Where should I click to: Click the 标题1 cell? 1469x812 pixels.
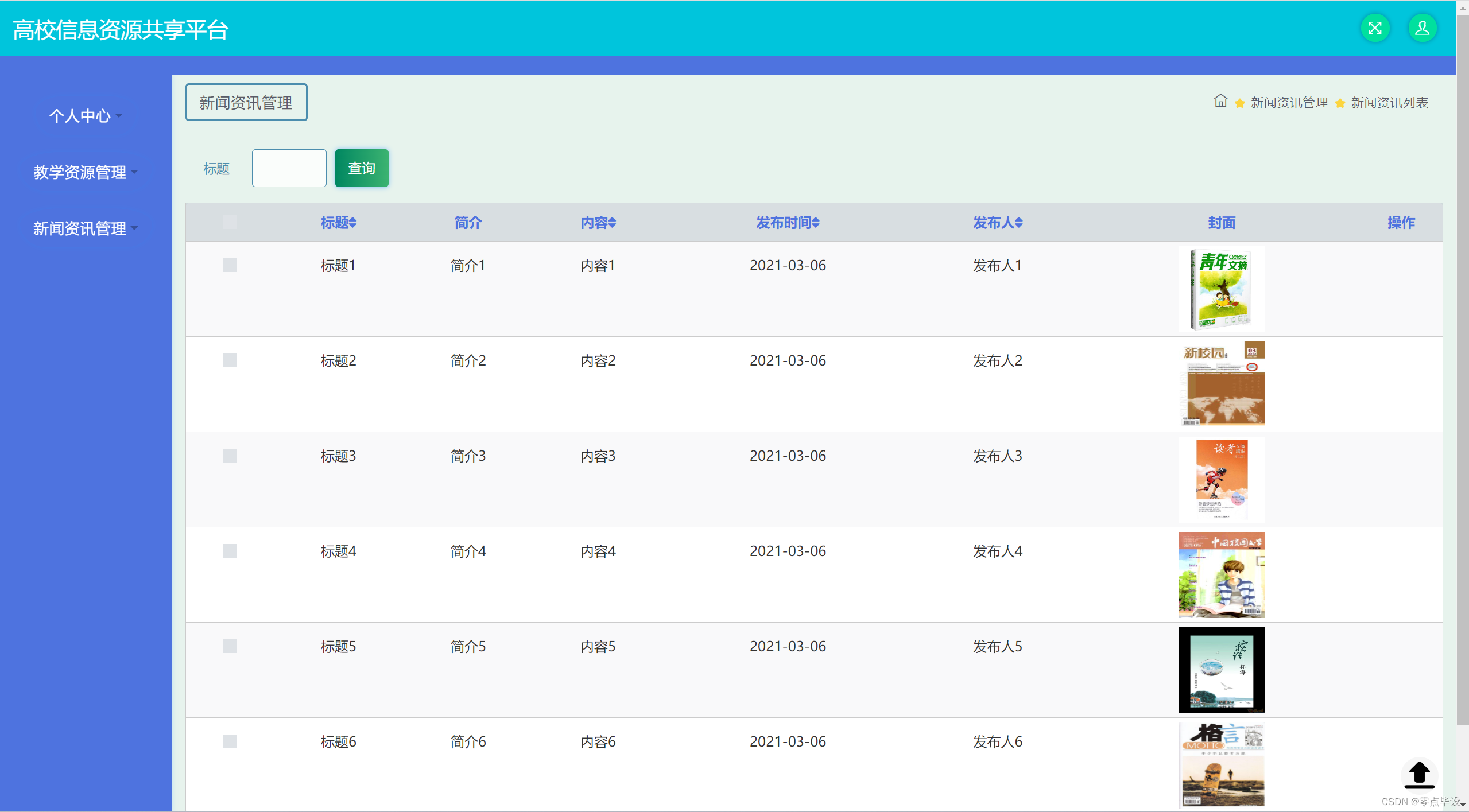tap(338, 266)
